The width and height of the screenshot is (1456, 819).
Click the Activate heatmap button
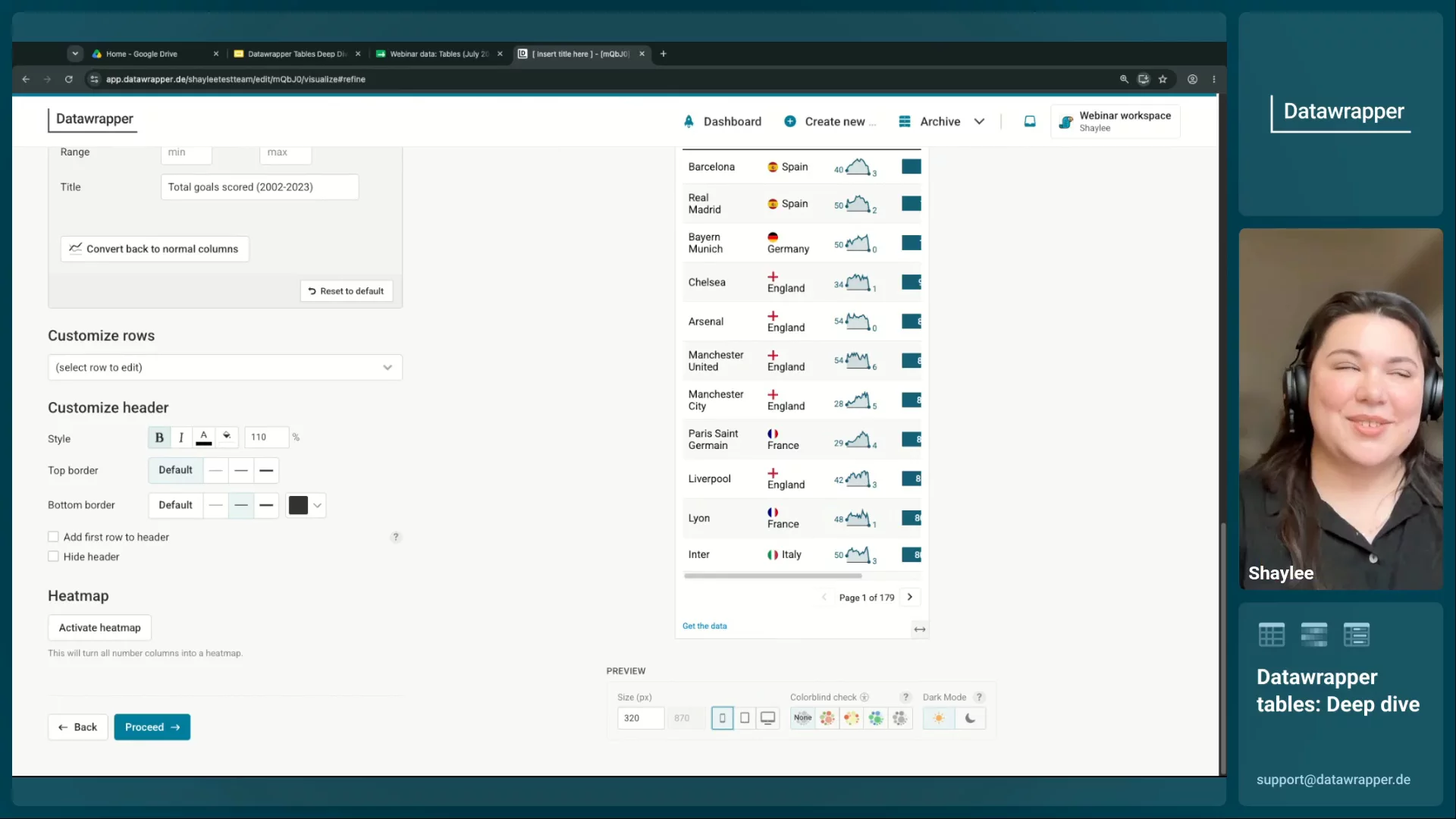[99, 628]
